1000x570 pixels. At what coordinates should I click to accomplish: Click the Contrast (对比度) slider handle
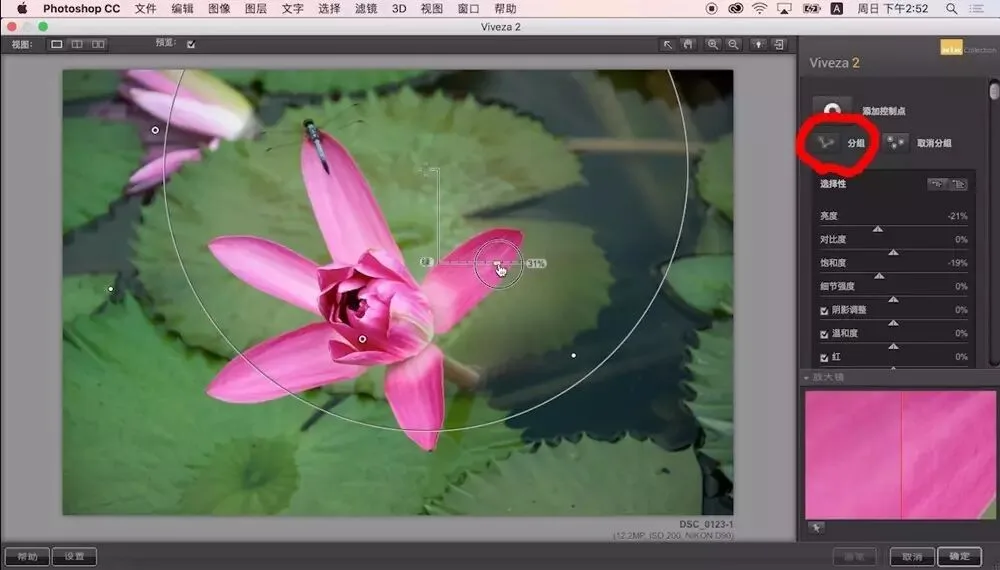coord(893,252)
